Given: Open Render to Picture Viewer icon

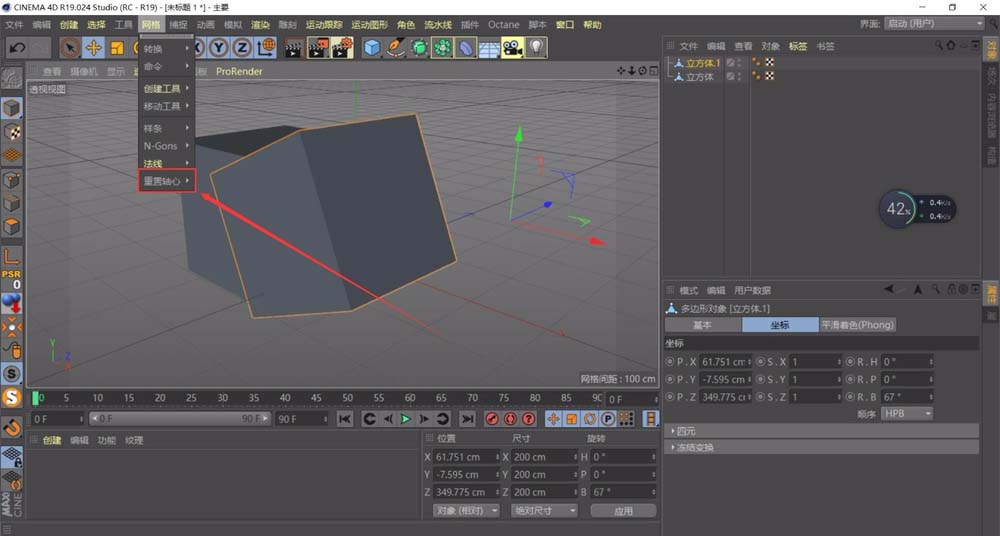Looking at the screenshot, I should coord(318,48).
